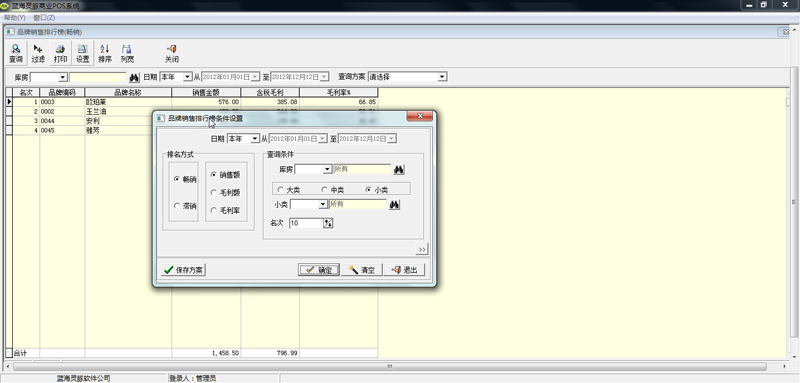Expand dialog with >> button
Image resolution: width=800 pixels, height=383 pixels.
point(422,249)
